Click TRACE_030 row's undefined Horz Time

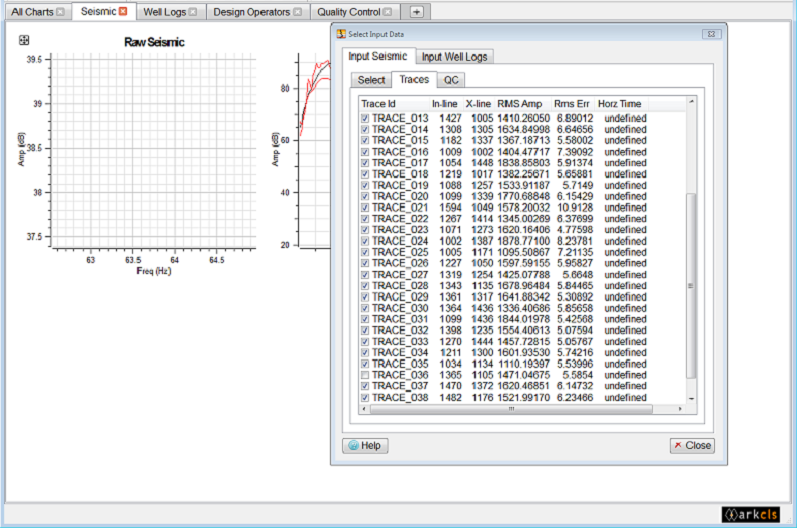click(x=625, y=308)
